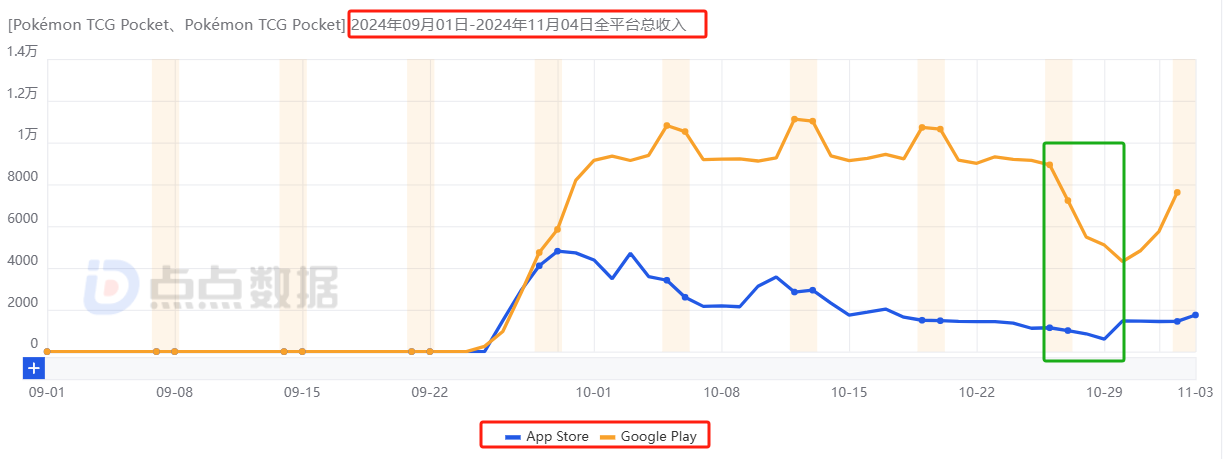1223x459 pixels.
Task: Click the gray zoom slider bar under the chart
Action: [620, 368]
